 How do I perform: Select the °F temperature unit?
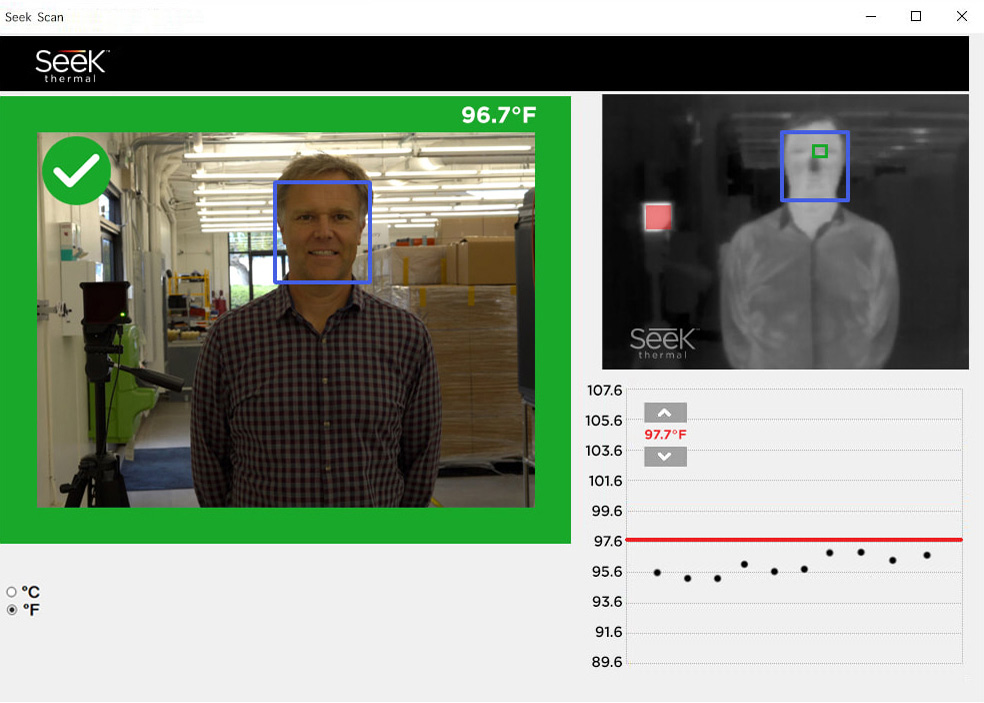(x=11, y=609)
